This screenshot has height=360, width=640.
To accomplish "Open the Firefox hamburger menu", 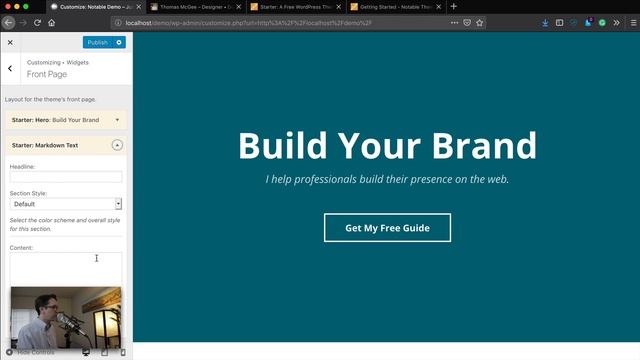I will (x=633, y=23).
